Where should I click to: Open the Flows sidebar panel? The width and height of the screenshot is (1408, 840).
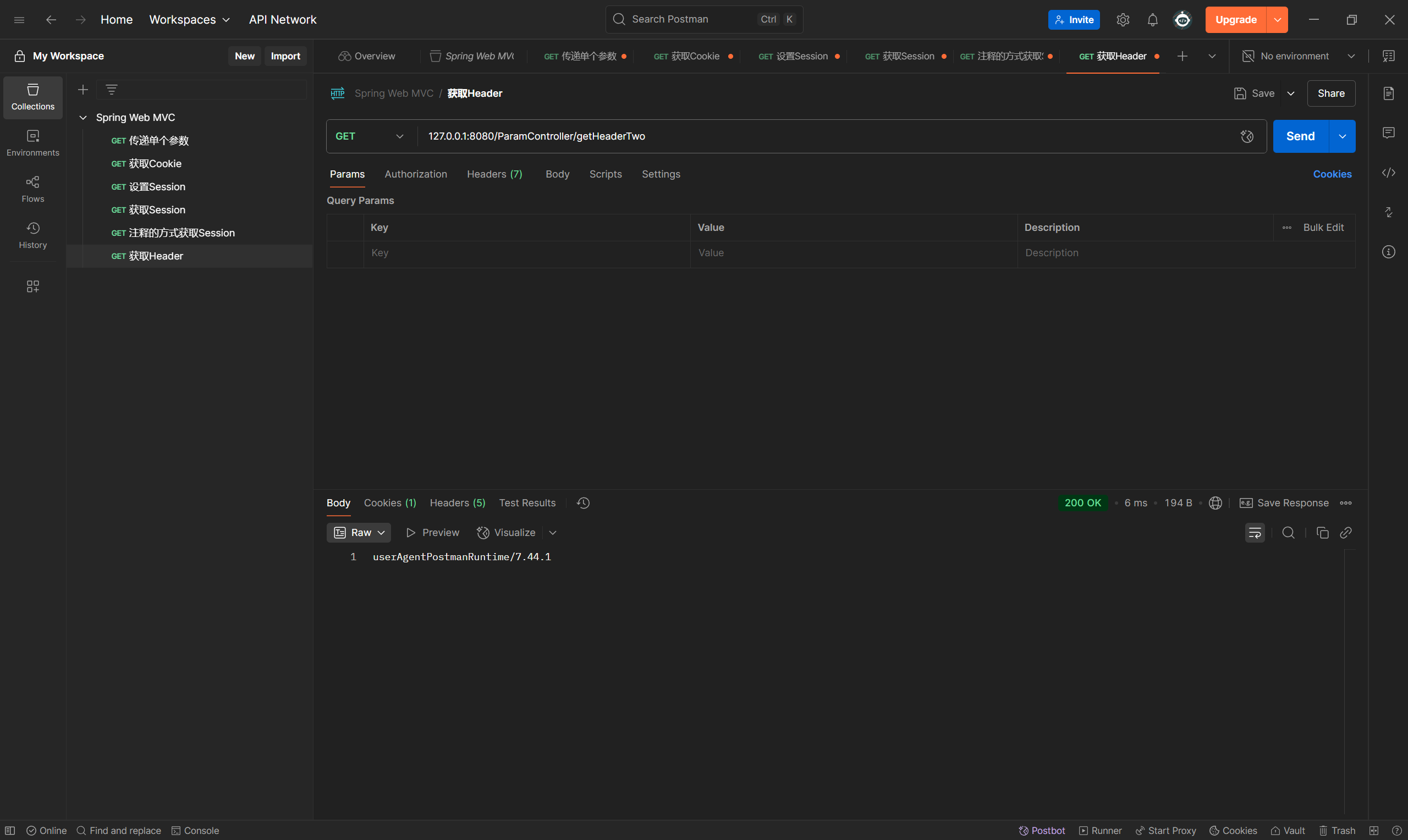[x=33, y=189]
